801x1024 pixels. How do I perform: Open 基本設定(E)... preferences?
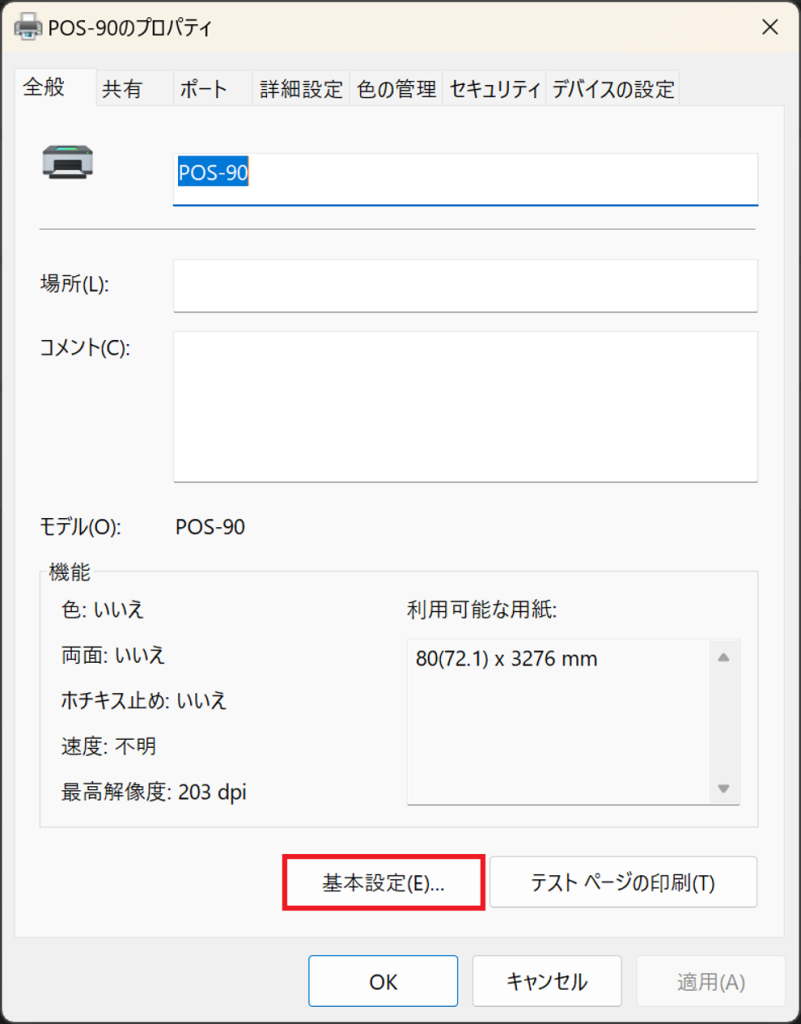tap(384, 882)
